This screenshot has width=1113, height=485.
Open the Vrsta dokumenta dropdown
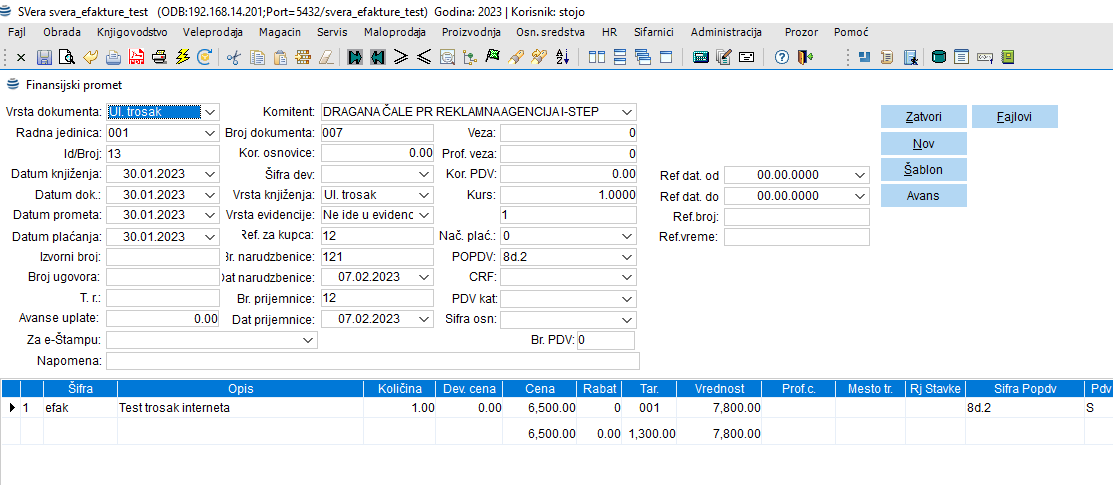pos(210,112)
